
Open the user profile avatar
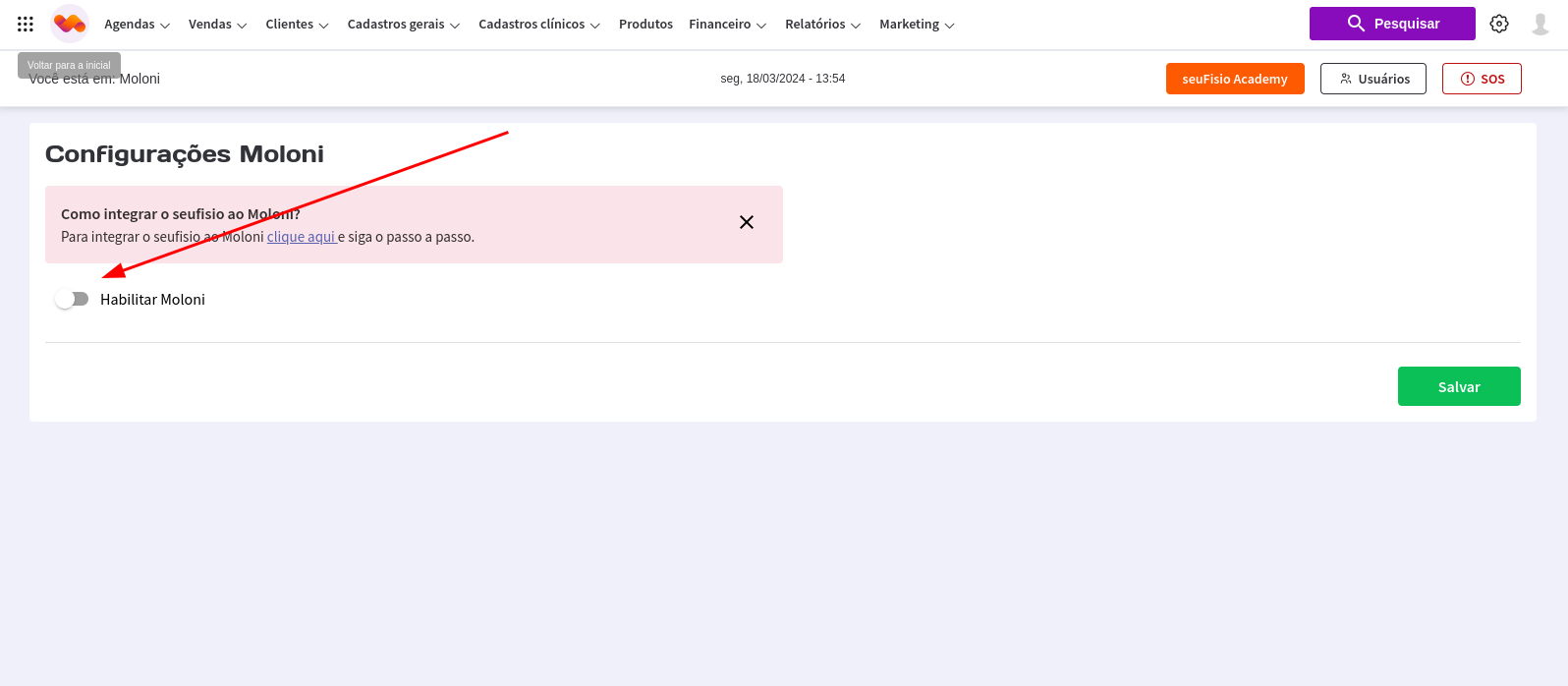click(1540, 24)
